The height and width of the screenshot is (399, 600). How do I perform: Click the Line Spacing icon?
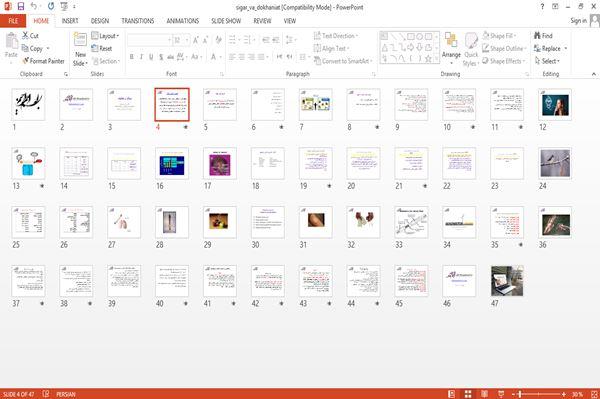pyautogui.click(x=289, y=40)
